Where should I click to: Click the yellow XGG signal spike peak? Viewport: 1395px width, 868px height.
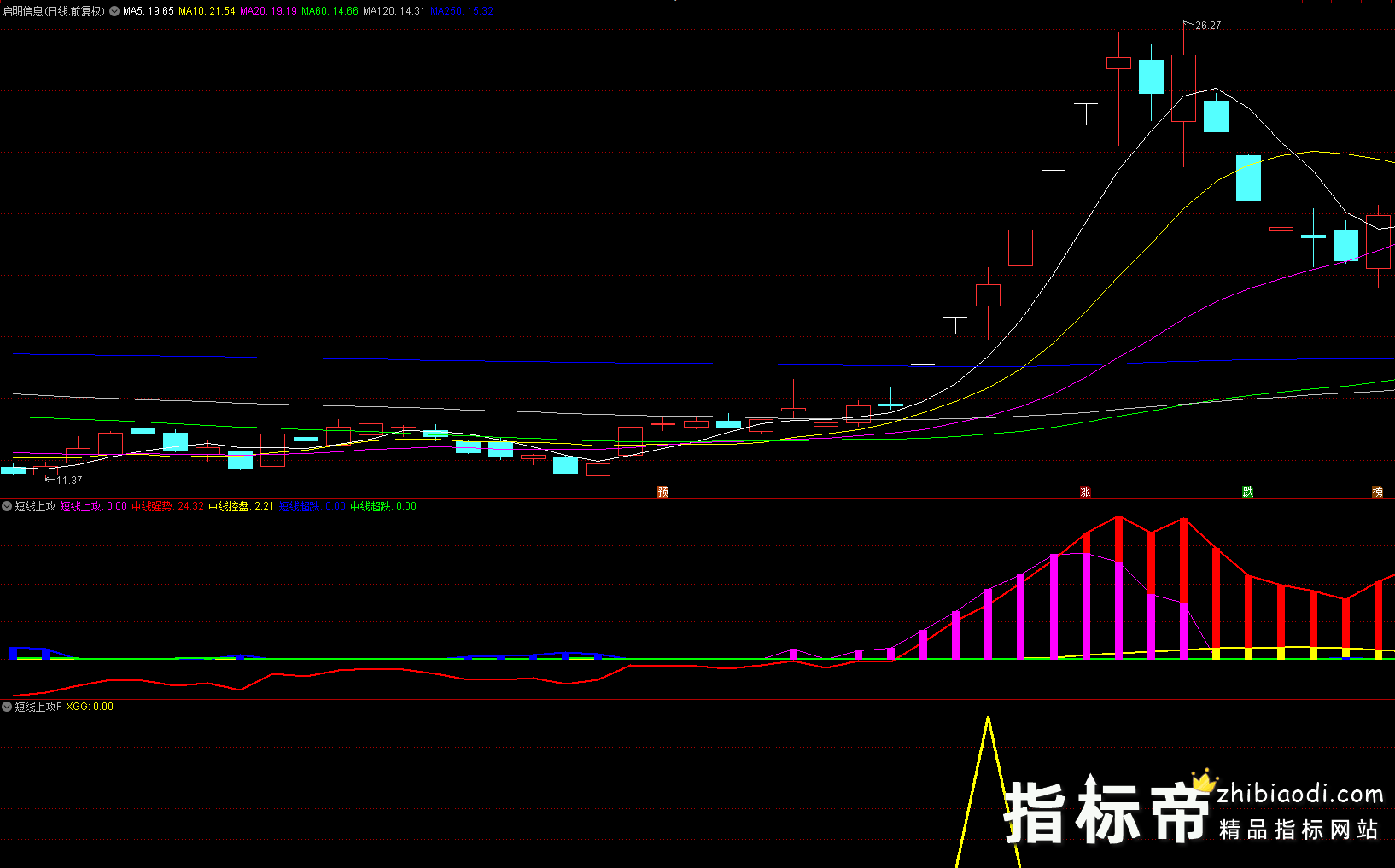[988, 719]
